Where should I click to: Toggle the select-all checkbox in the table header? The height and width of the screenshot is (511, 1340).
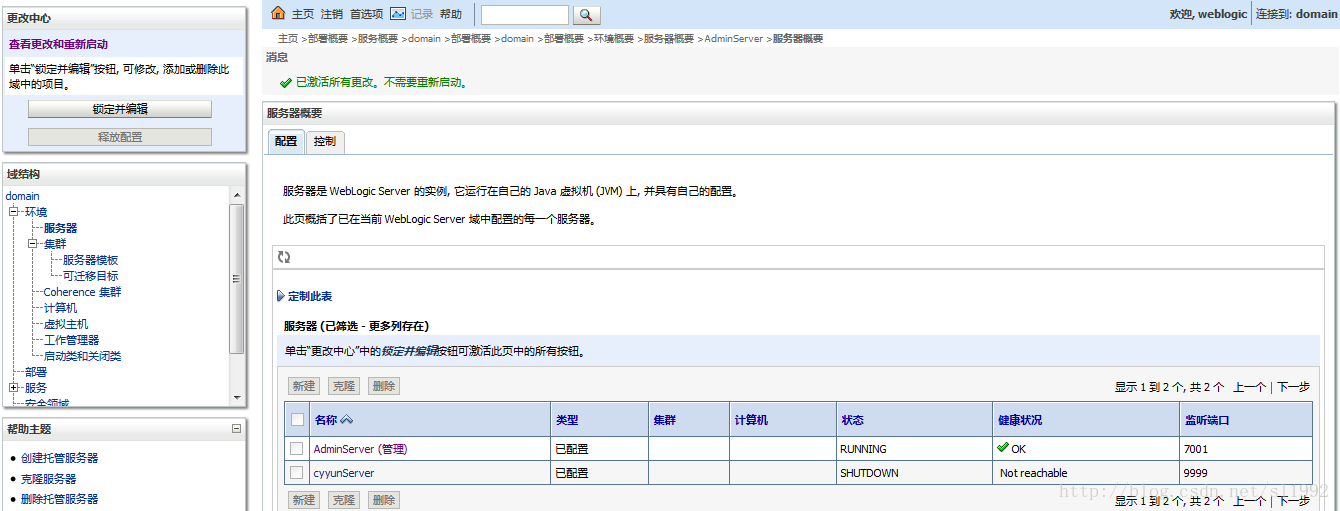[x=297, y=420]
